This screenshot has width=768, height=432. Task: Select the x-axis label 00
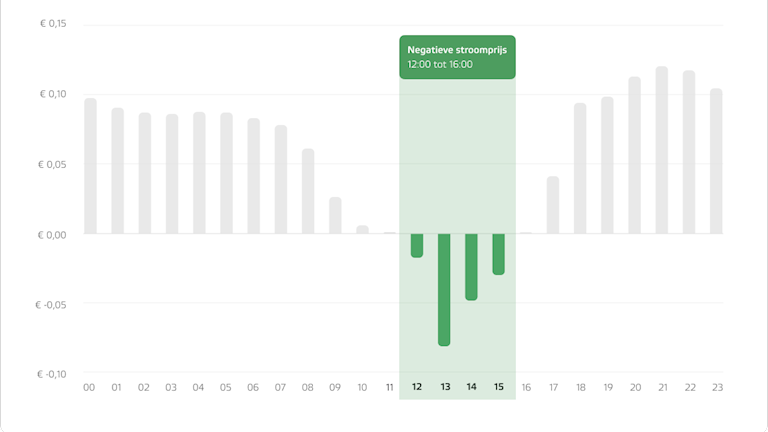pos(90,387)
